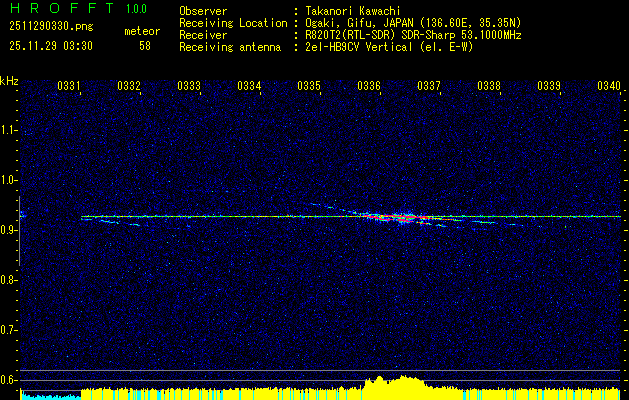Click the 0333 time marker
The width and height of the screenshot is (629, 400).
[x=189, y=86]
